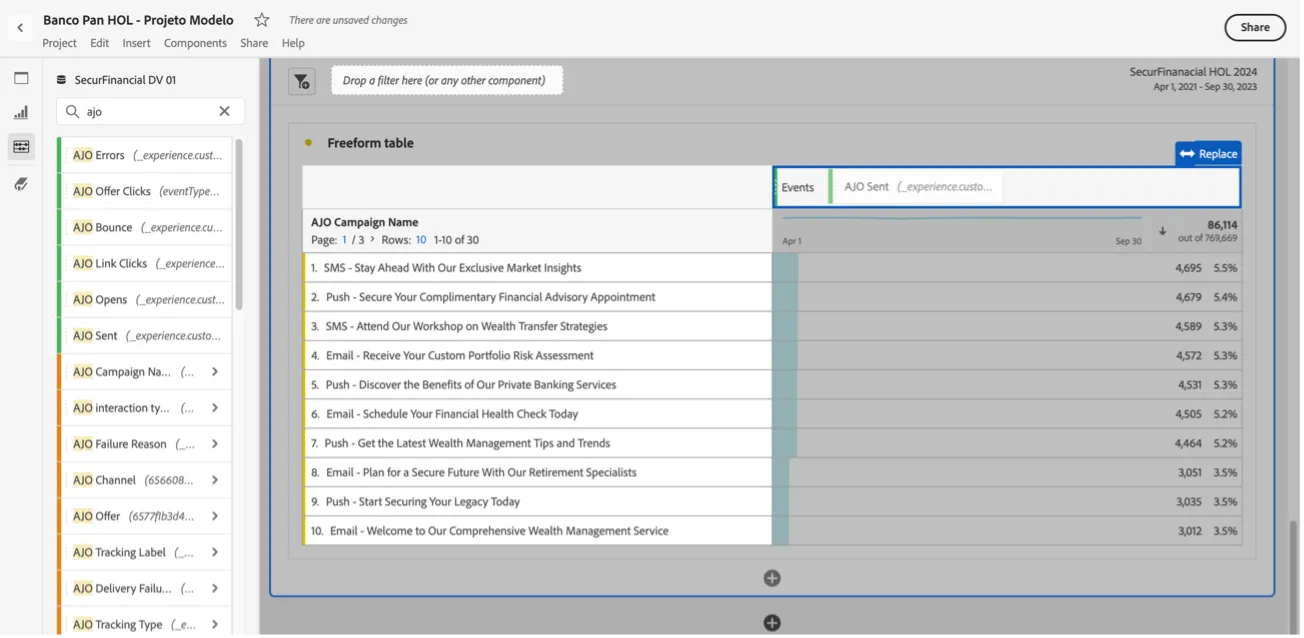Select the Components icon in the left rail
This screenshot has height=638, width=1304.
pyautogui.click(x=21, y=147)
